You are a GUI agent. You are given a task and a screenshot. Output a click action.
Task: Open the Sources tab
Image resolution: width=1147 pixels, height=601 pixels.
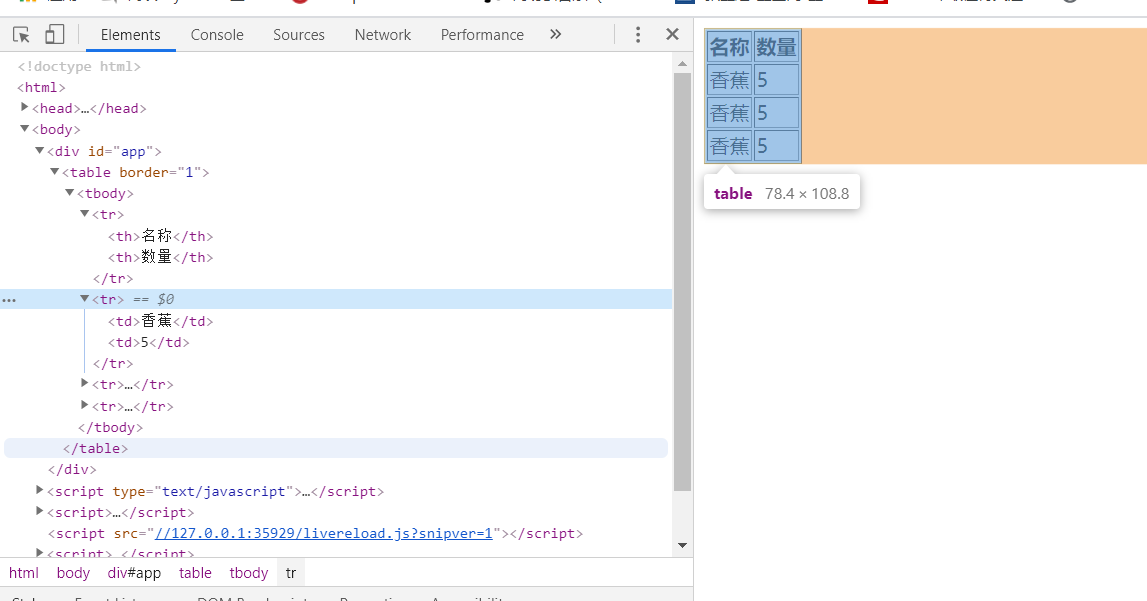click(x=298, y=34)
